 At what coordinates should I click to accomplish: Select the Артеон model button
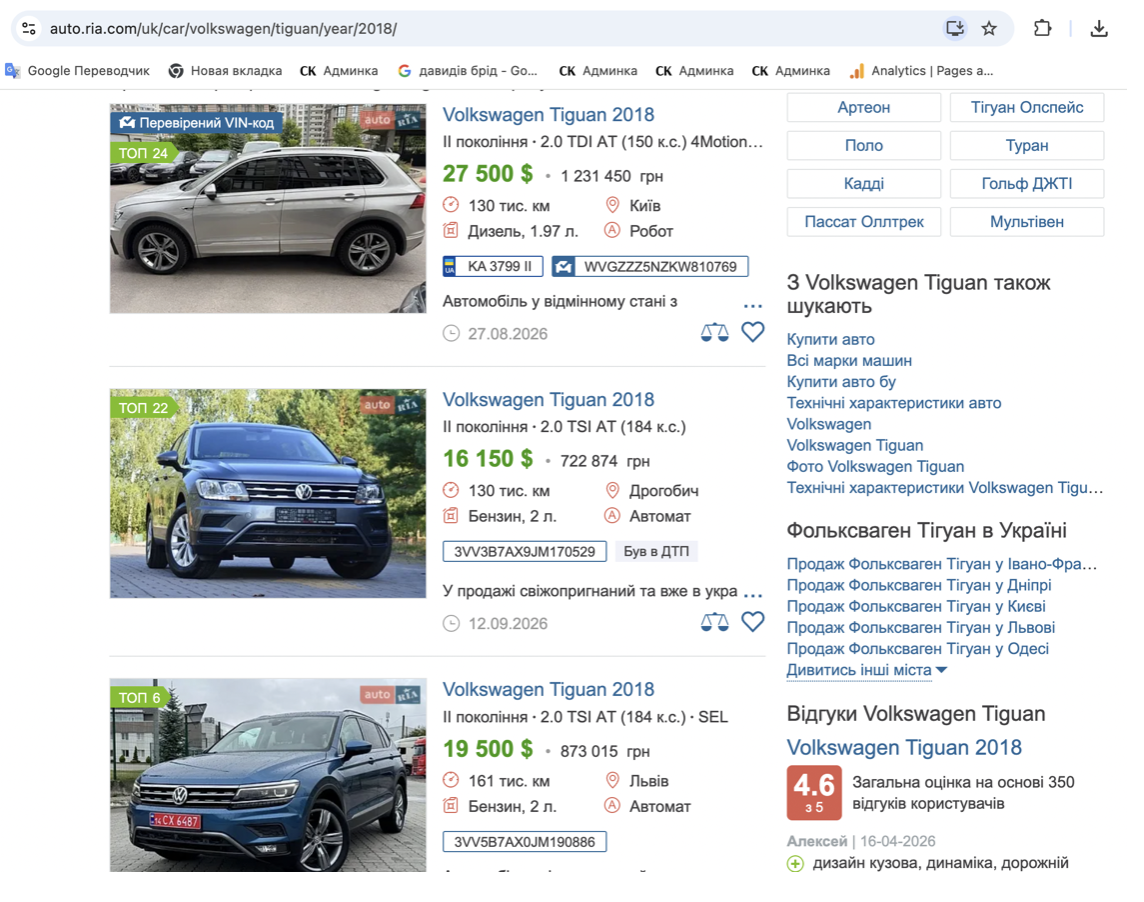(864, 107)
